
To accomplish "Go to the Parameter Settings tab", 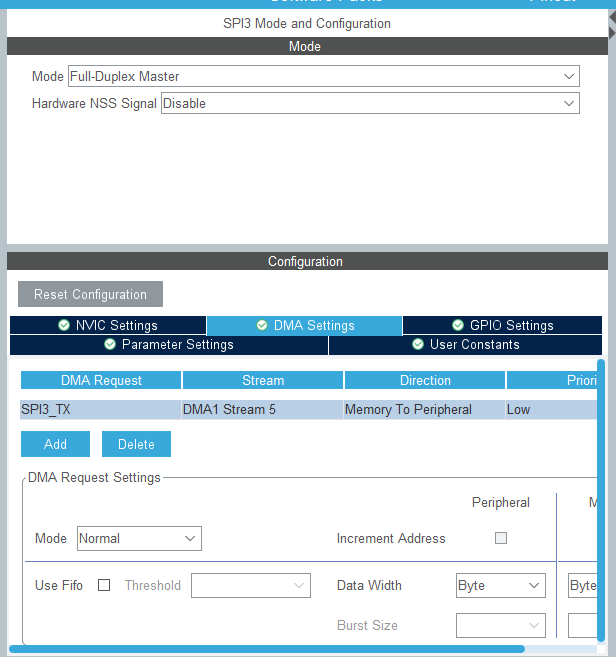I will (169, 345).
